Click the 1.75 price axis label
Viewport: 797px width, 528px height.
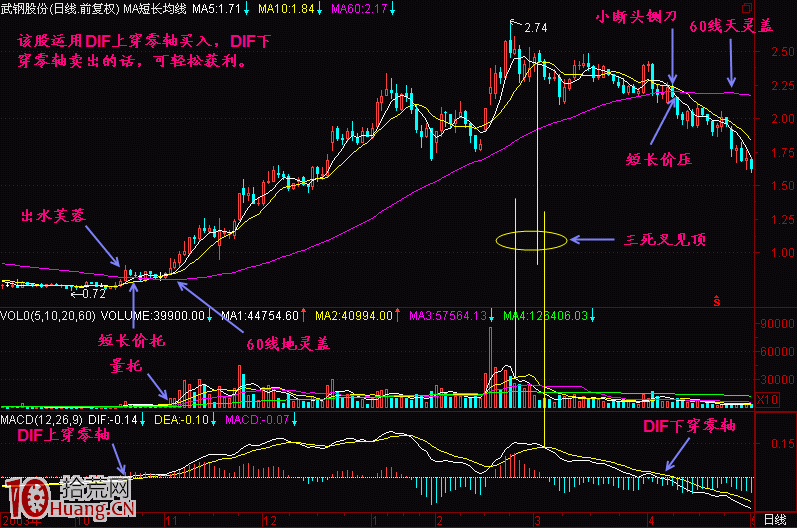point(782,152)
